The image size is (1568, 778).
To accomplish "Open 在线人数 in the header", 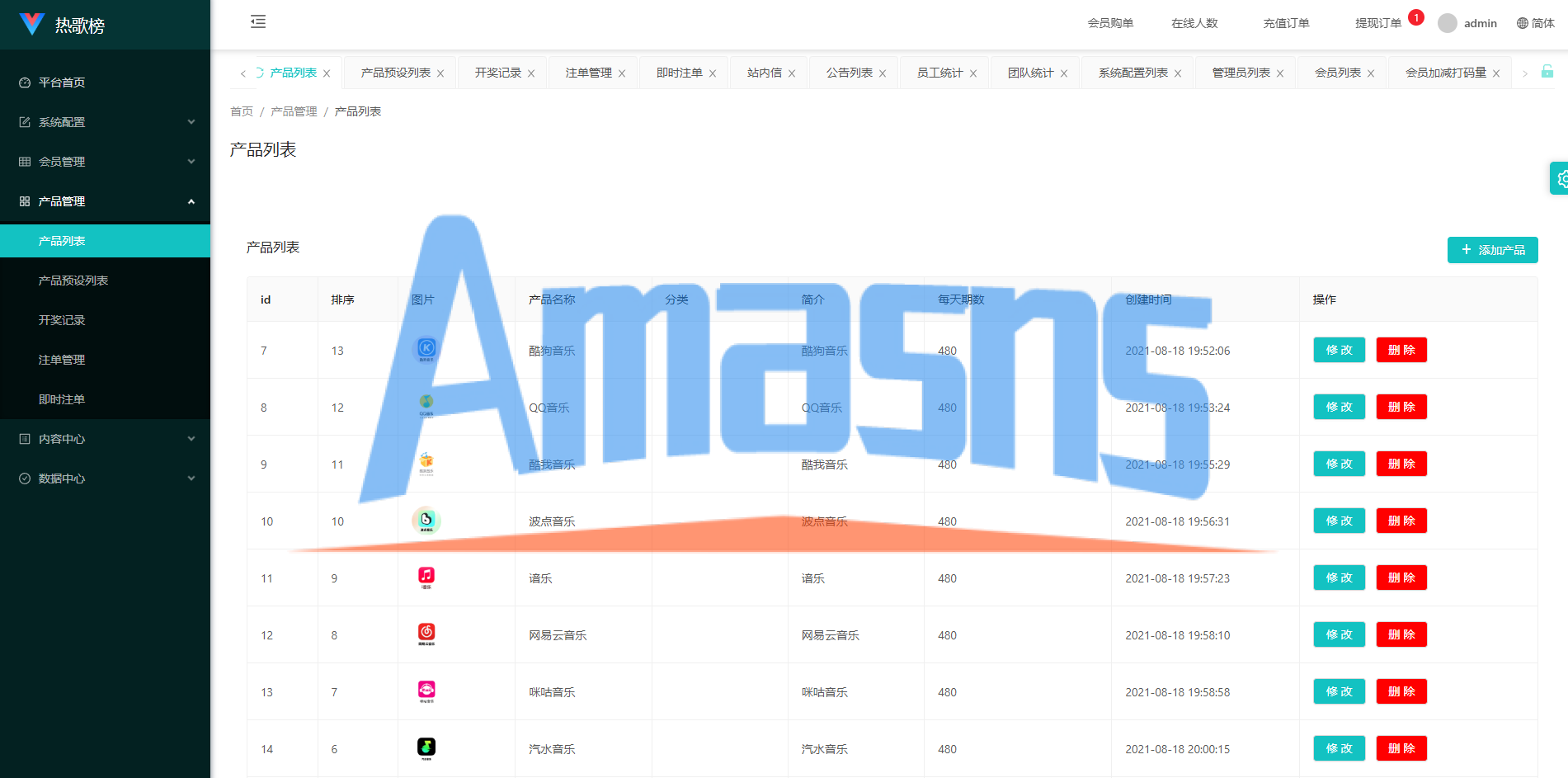I will click(x=1194, y=23).
